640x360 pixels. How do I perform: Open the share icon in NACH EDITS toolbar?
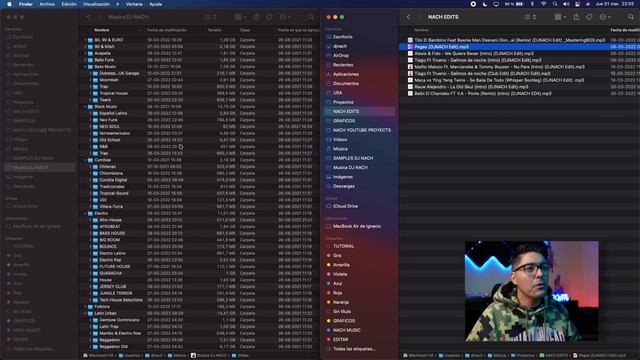coord(576,17)
